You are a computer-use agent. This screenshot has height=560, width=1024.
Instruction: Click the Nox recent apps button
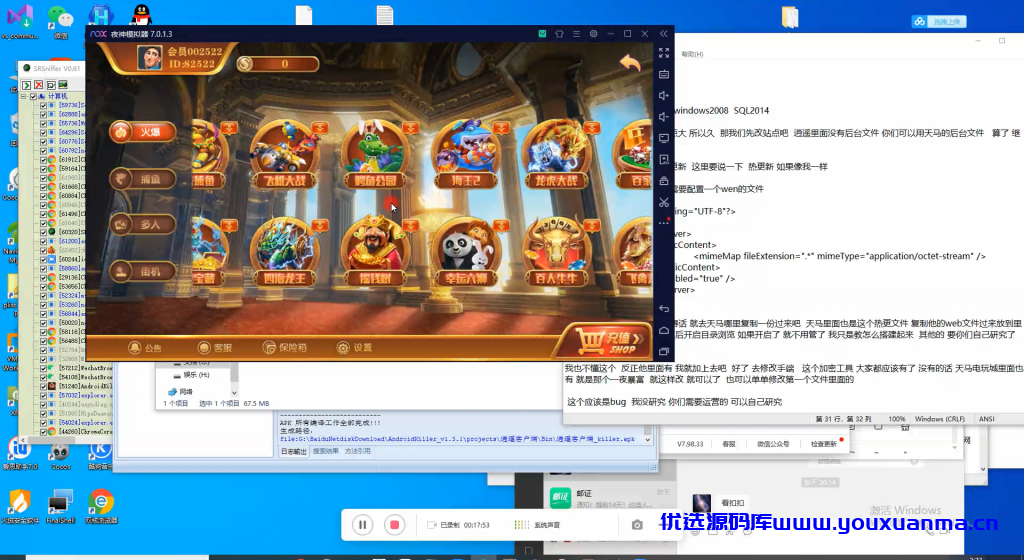click(x=664, y=351)
